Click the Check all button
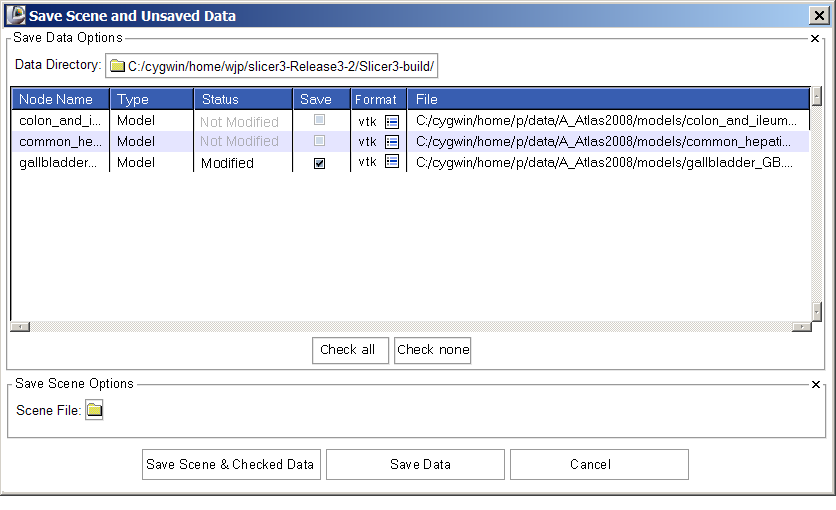This screenshot has width=836, height=510. [x=348, y=350]
